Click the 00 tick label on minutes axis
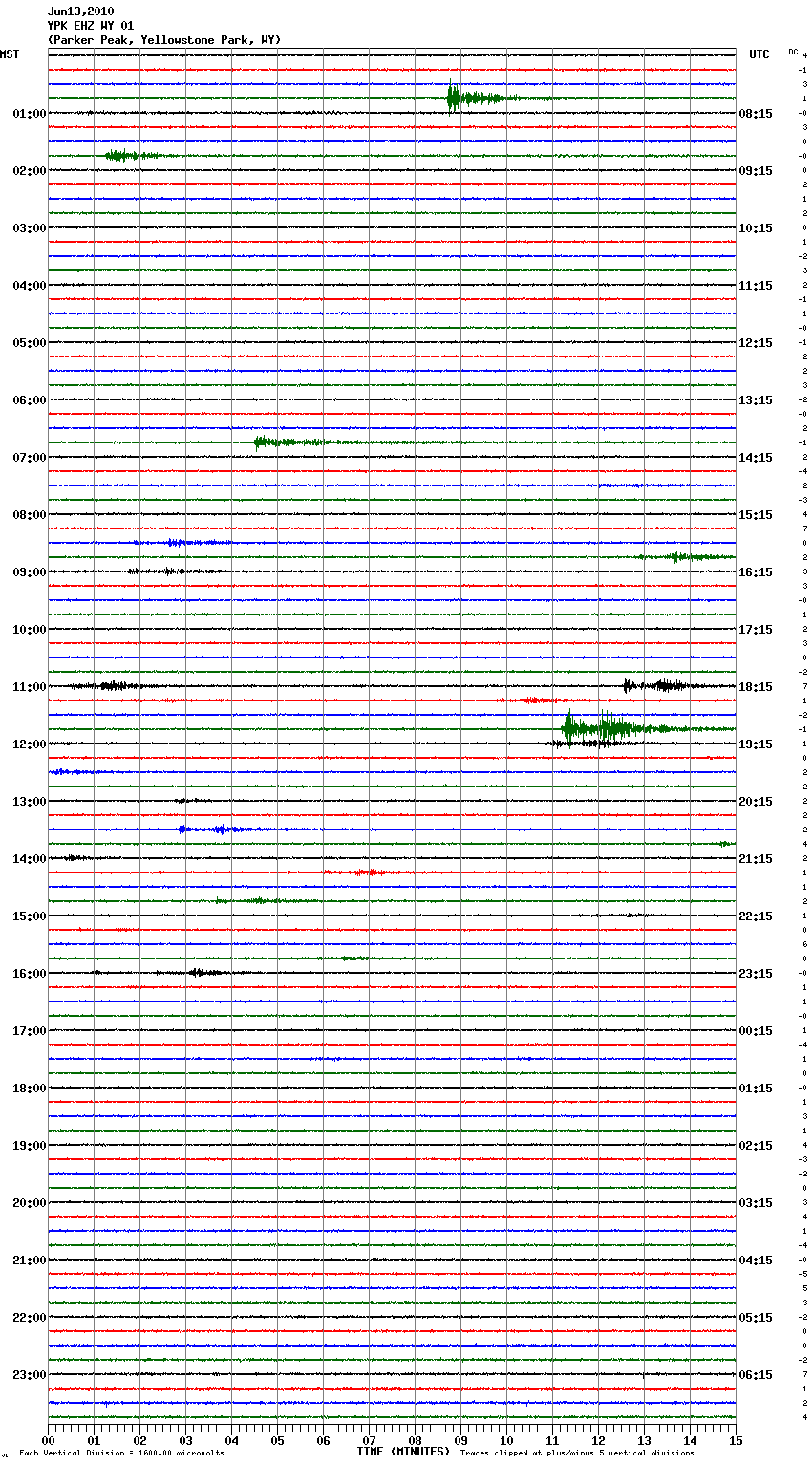 point(48,1441)
